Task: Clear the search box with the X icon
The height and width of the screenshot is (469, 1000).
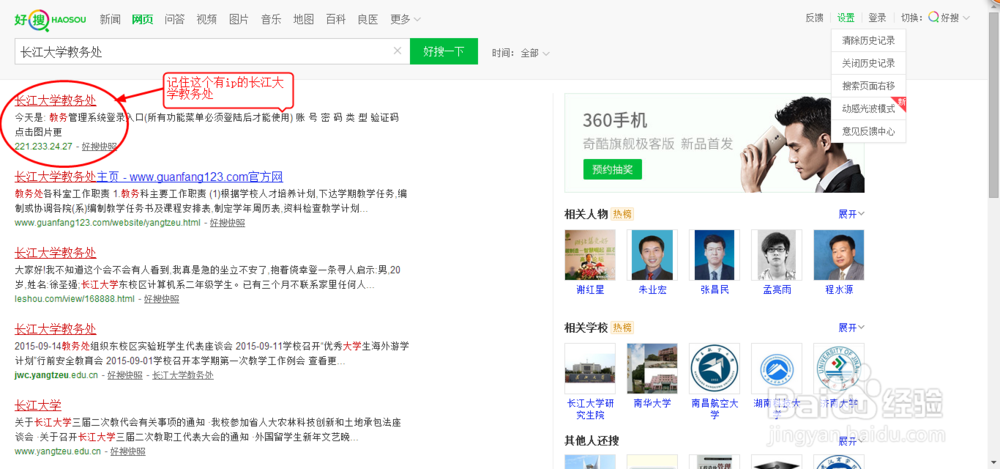Action: 397,52
